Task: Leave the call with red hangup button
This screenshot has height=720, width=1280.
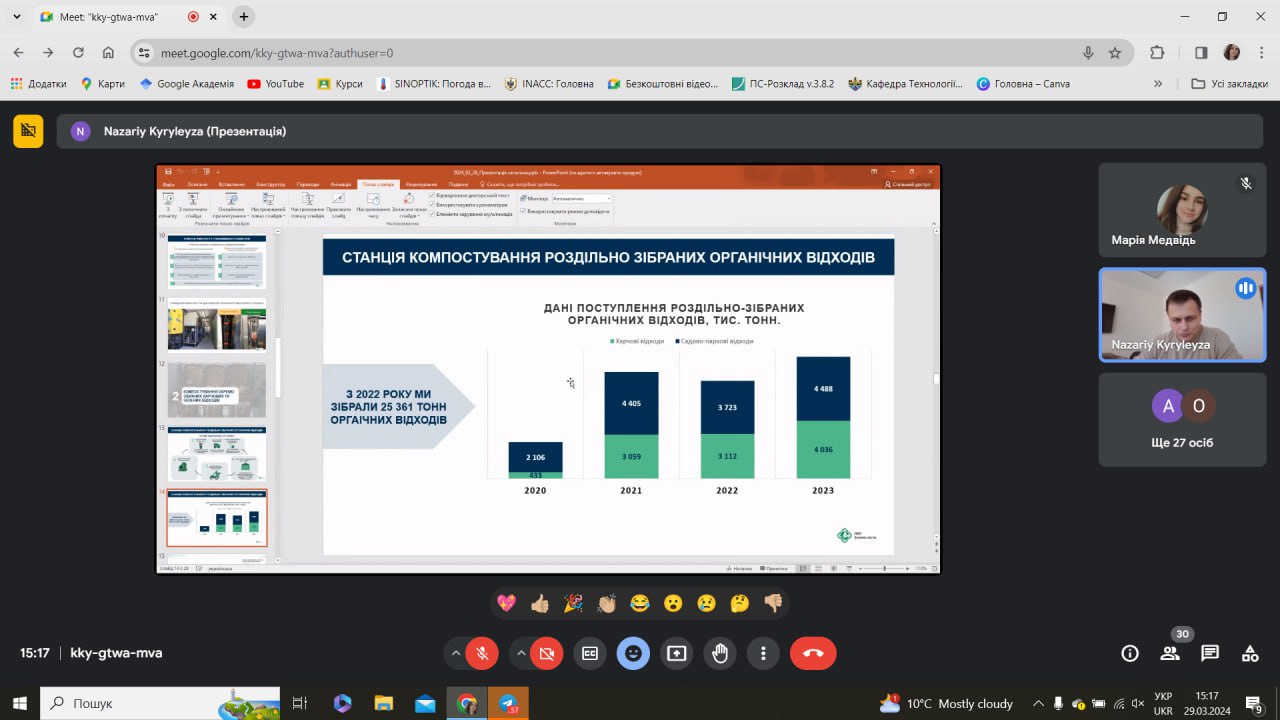Action: pyautogui.click(x=813, y=653)
